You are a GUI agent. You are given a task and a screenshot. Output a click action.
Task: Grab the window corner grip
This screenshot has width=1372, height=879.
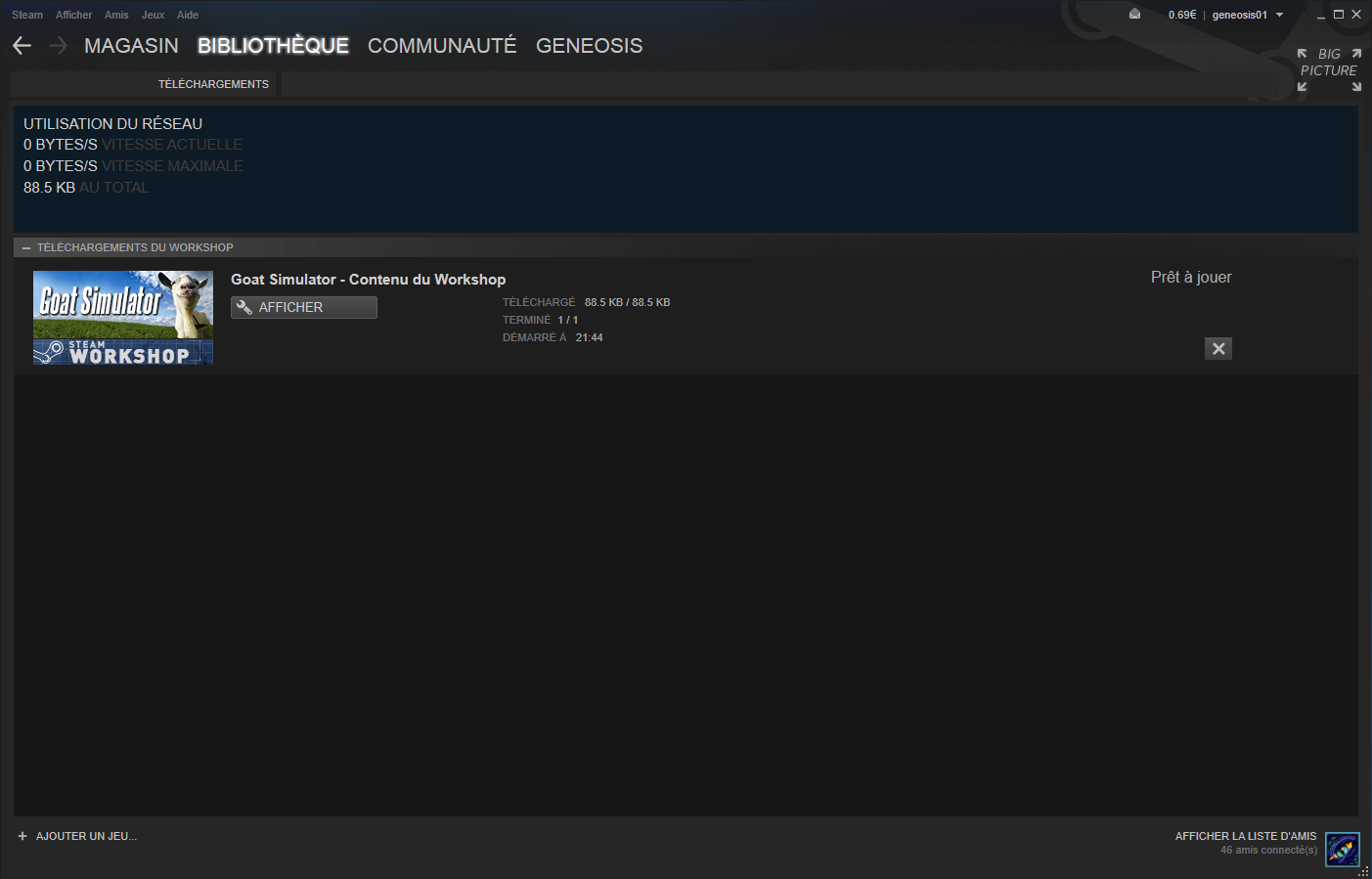[x=1364, y=871]
